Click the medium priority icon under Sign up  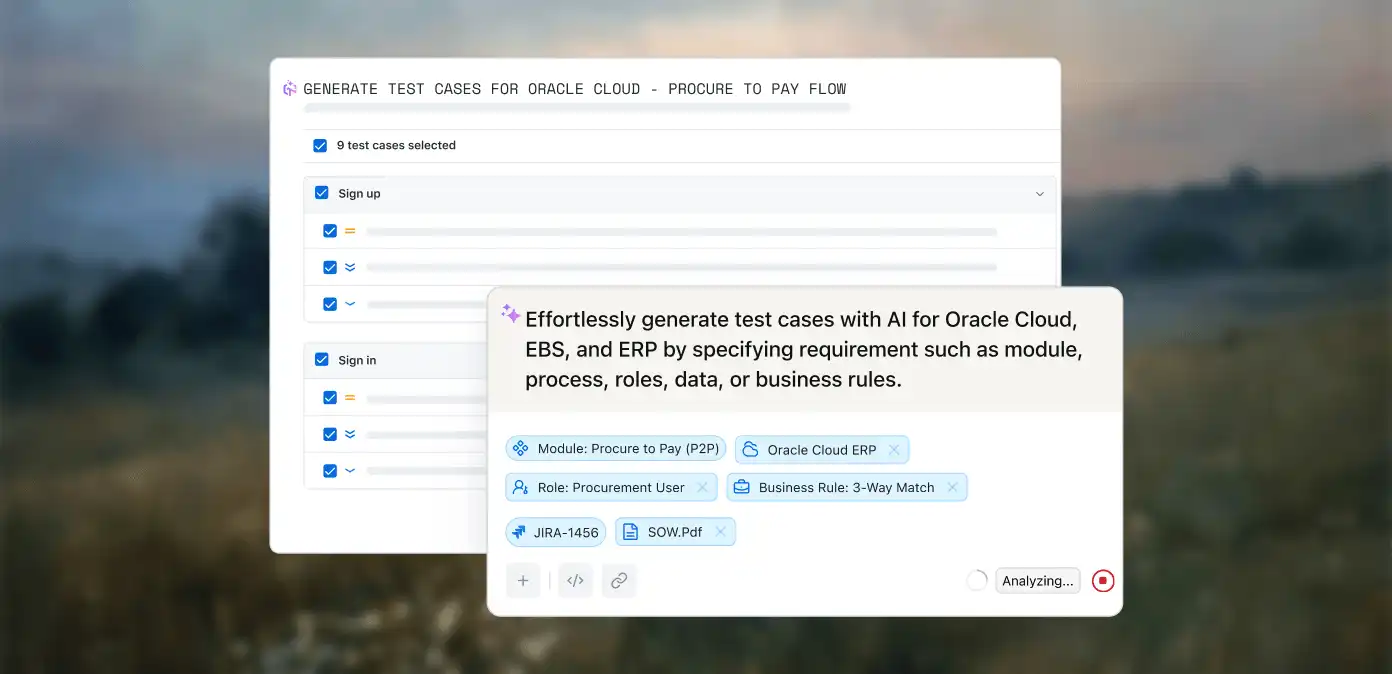(x=350, y=231)
